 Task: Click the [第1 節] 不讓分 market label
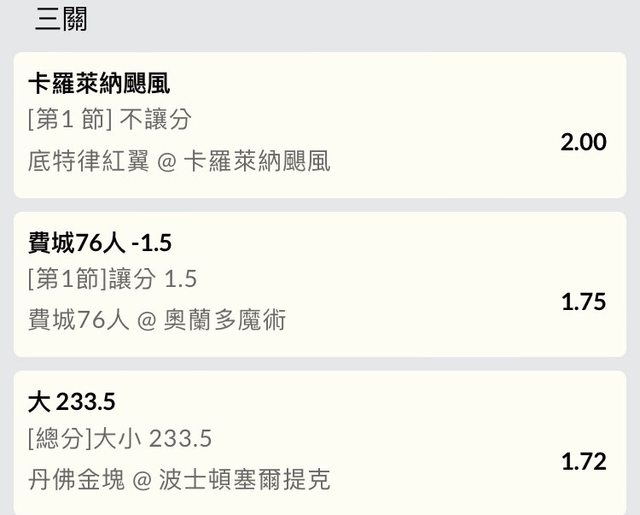(x=110, y=121)
